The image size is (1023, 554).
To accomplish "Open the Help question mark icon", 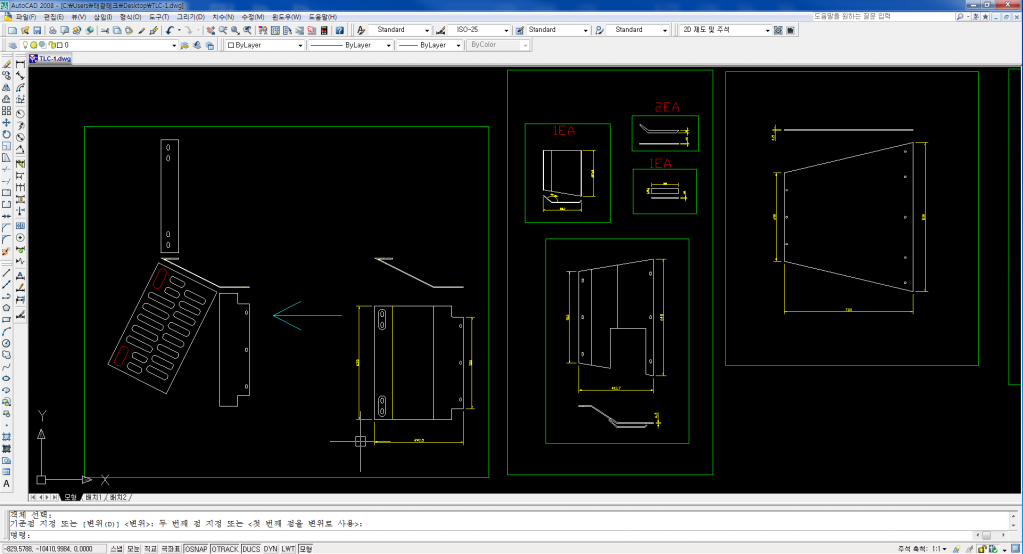I will click(340, 30).
